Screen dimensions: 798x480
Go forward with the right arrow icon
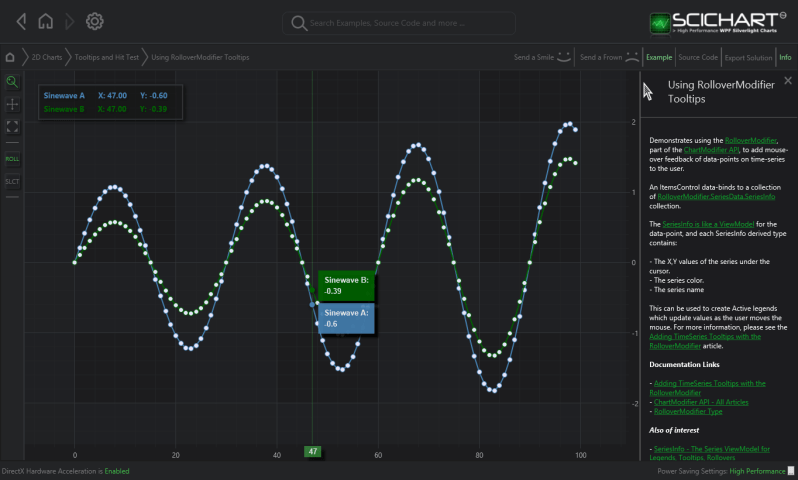click(x=70, y=21)
